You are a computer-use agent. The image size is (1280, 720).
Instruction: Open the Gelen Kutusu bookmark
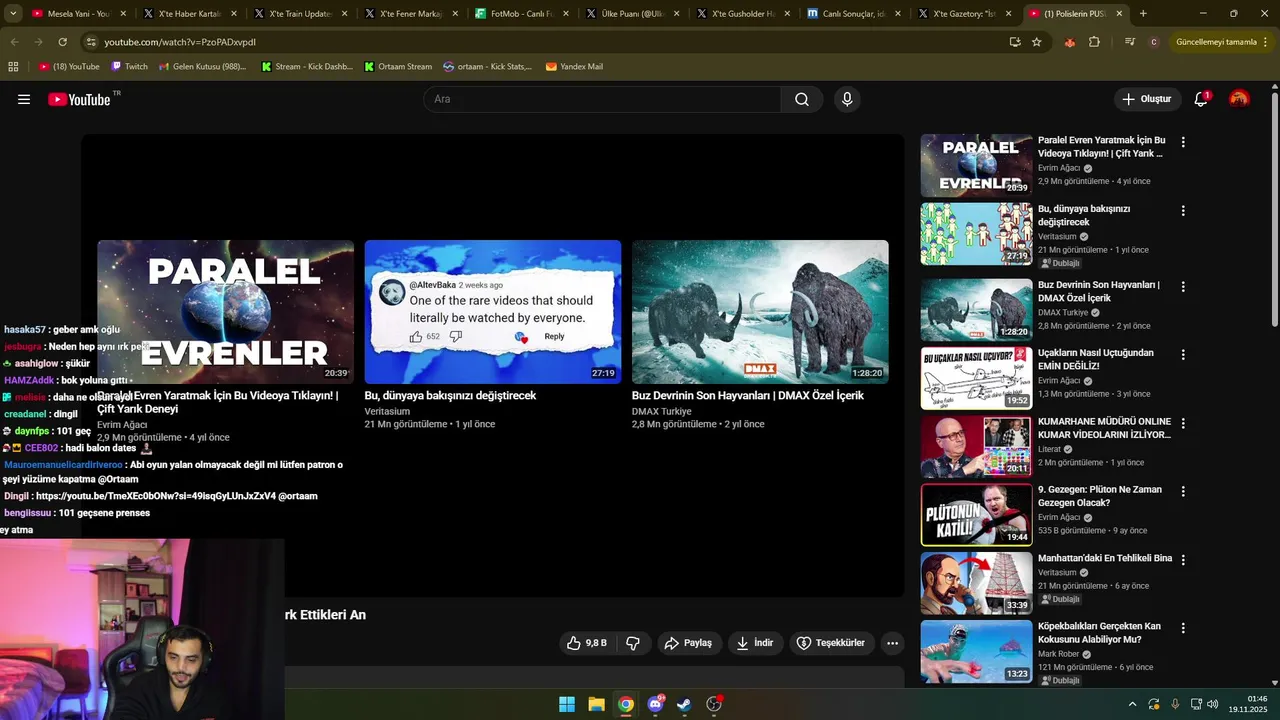point(202,66)
